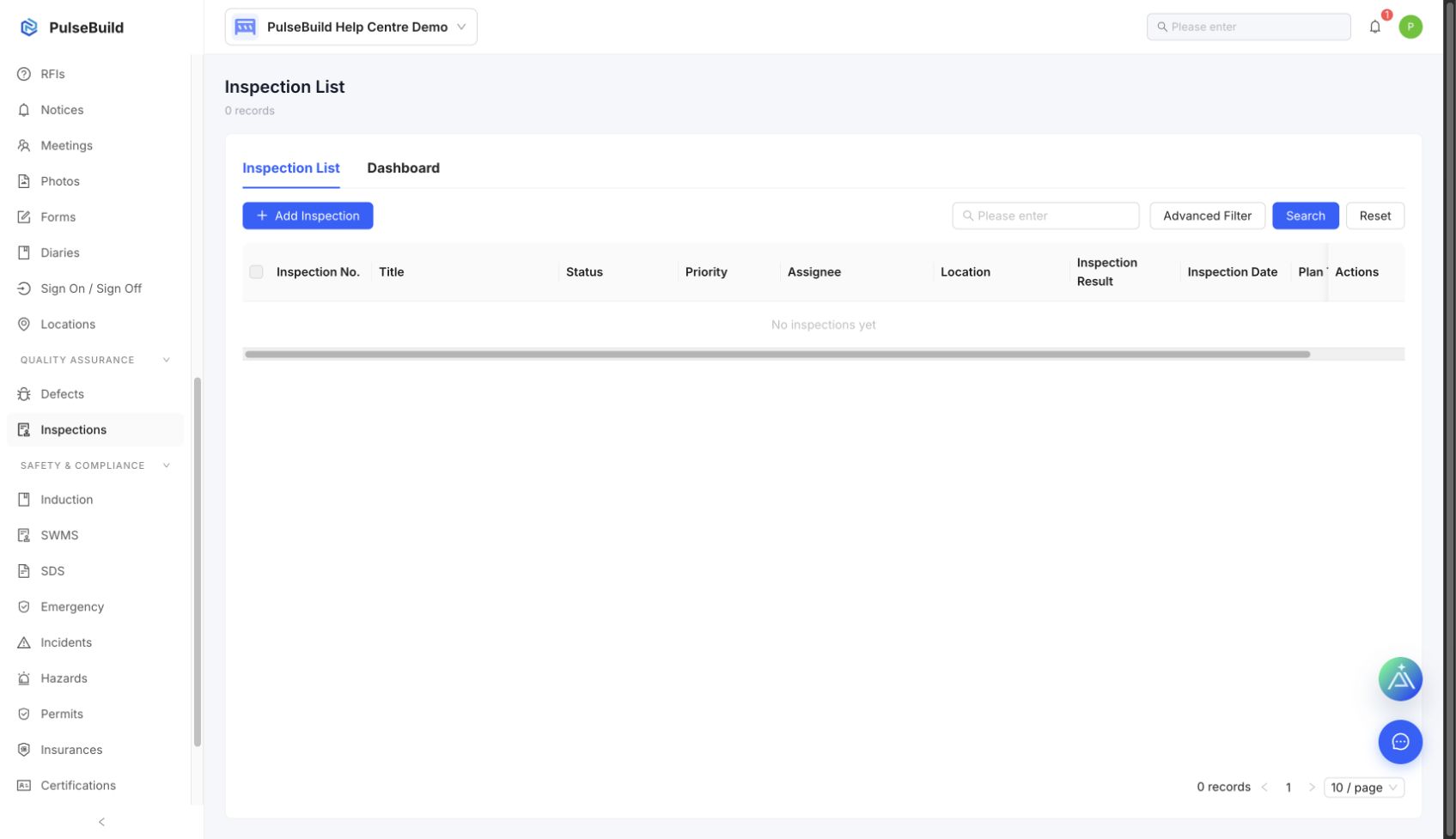The image size is (1456, 839).
Task: Open the 10 / page size dropdown
Action: coord(1364,787)
